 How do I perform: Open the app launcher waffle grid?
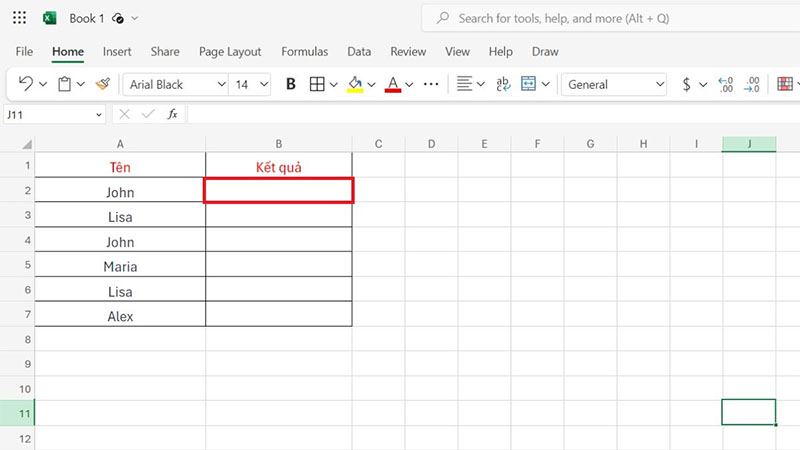[20, 18]
